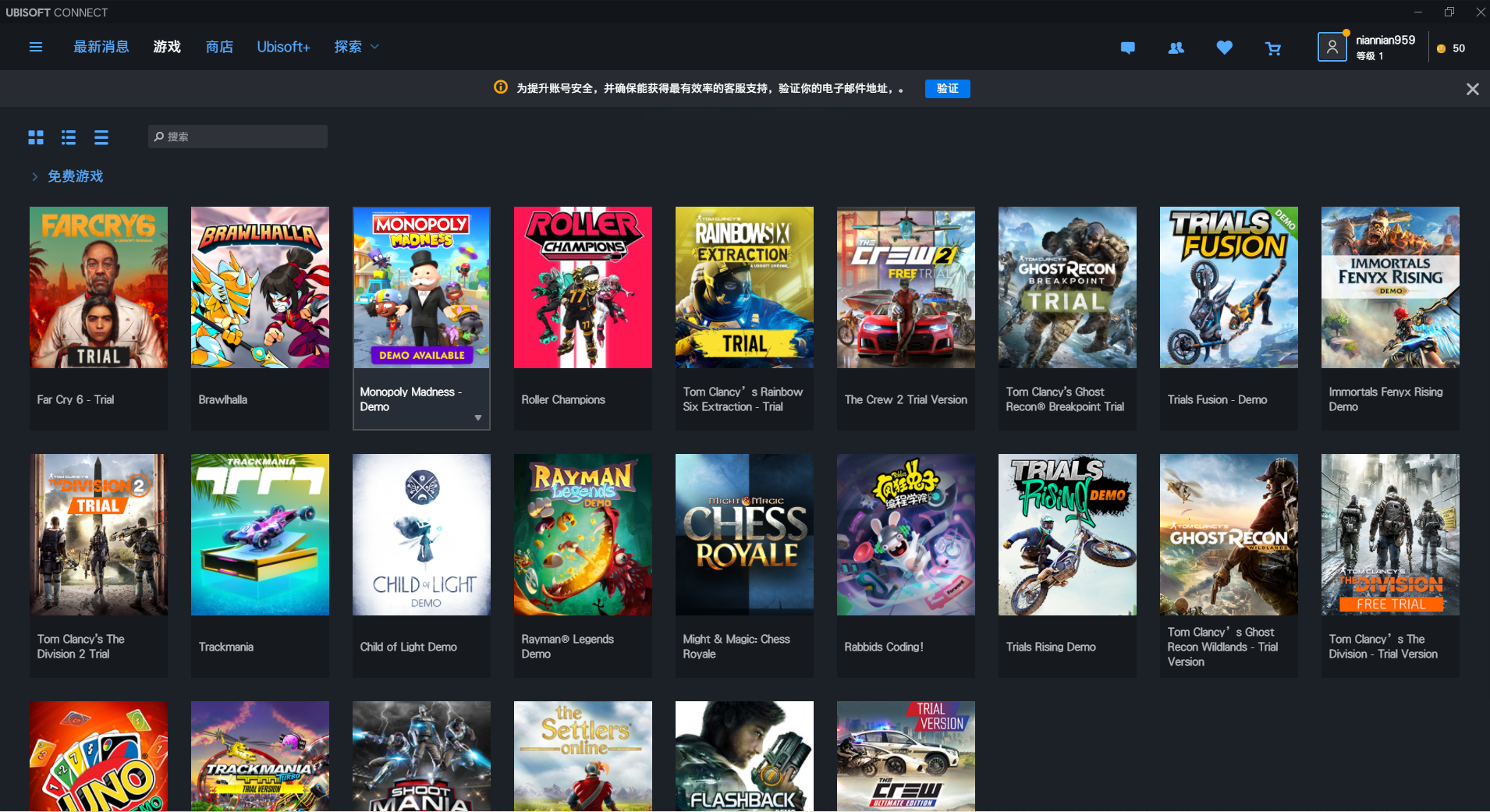Click 'Roller Champions' title text

(563, 399)
